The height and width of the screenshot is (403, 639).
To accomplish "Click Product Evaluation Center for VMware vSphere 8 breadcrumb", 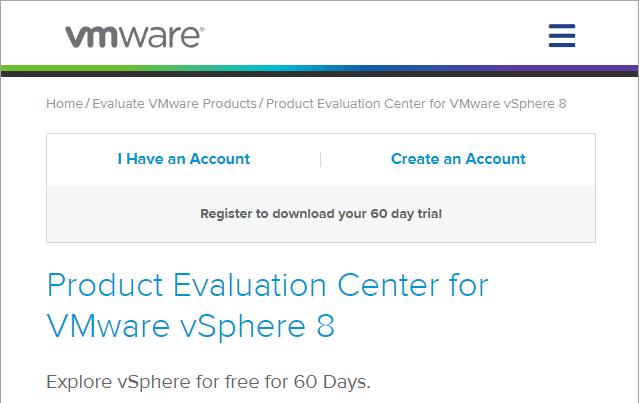I will 416,104.
